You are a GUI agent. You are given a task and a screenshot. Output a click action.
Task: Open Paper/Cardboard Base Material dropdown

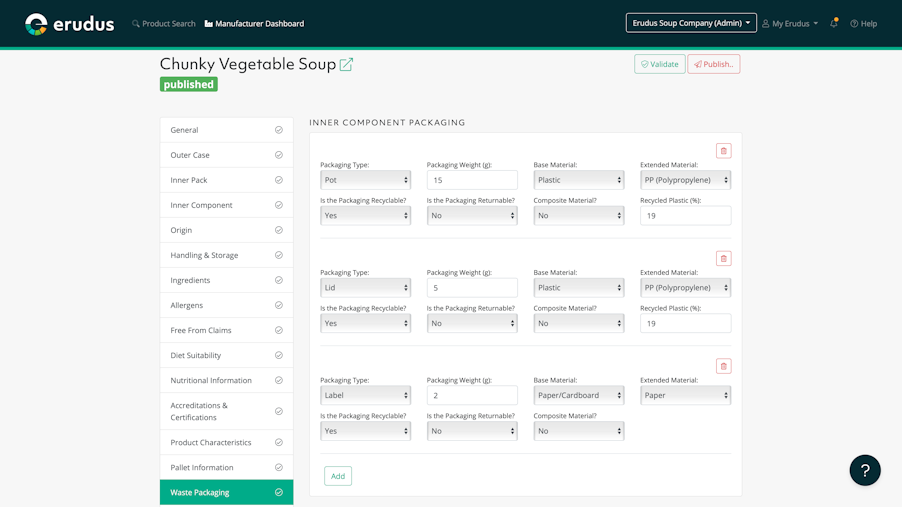pos(579,395)
